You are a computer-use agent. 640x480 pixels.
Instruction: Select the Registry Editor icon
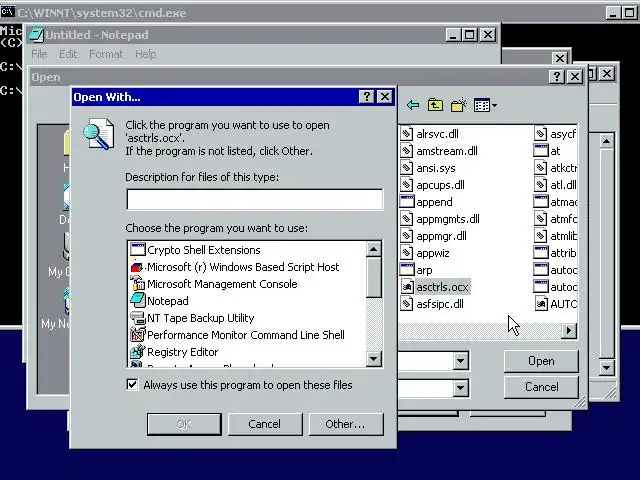138,351
